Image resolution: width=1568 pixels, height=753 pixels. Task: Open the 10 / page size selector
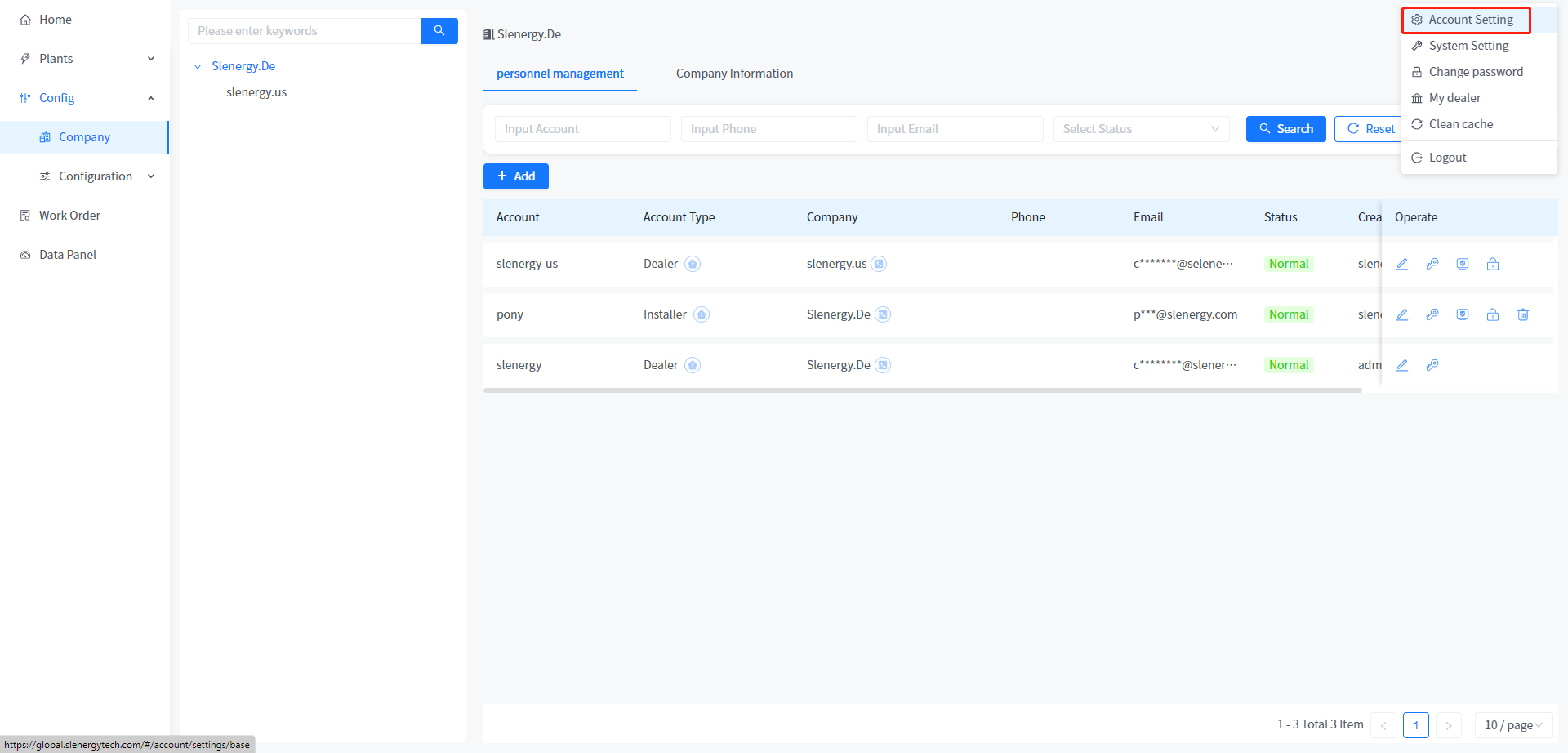click(1512, 724)
